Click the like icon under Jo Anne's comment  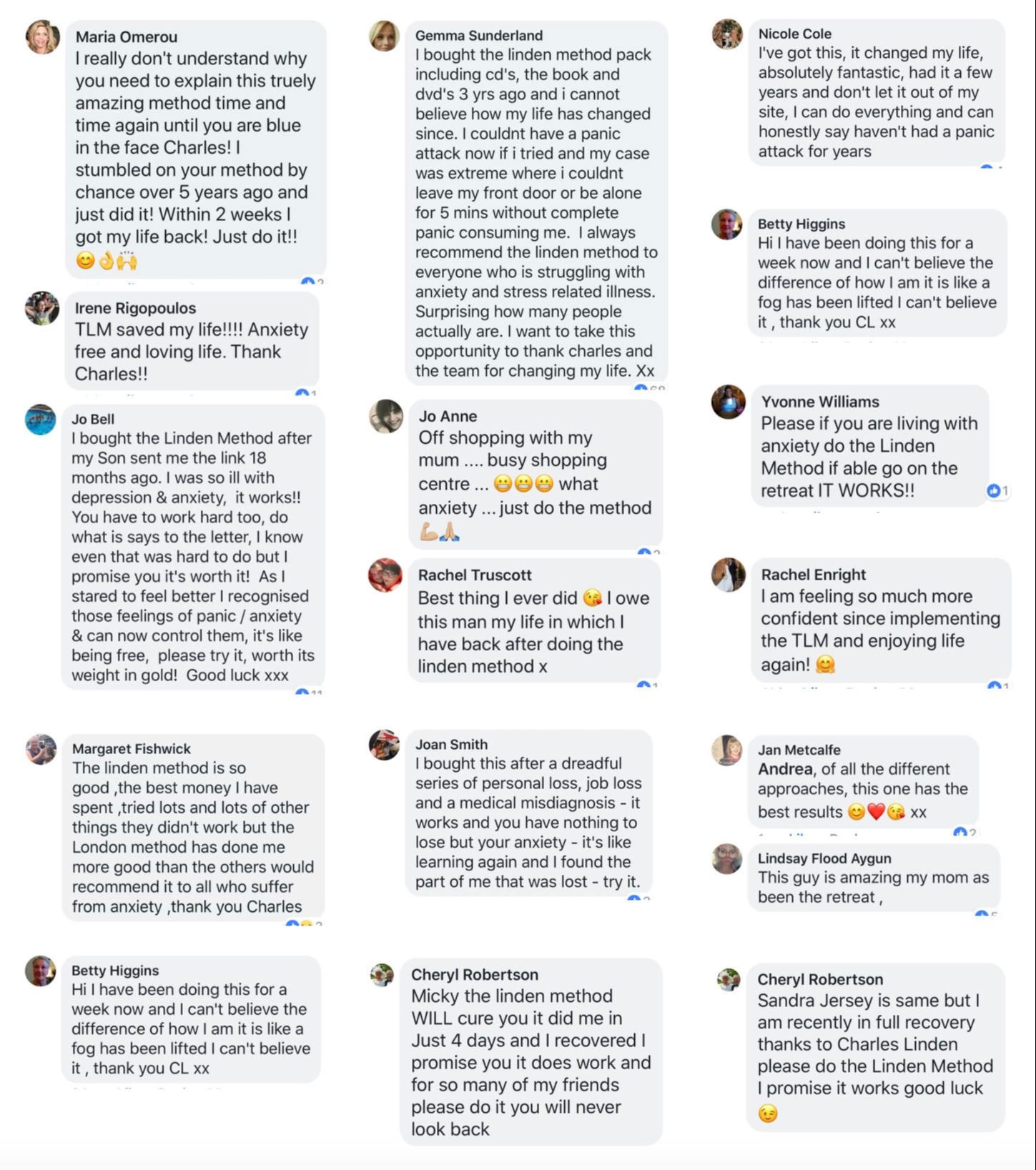[x=643, y=552]
